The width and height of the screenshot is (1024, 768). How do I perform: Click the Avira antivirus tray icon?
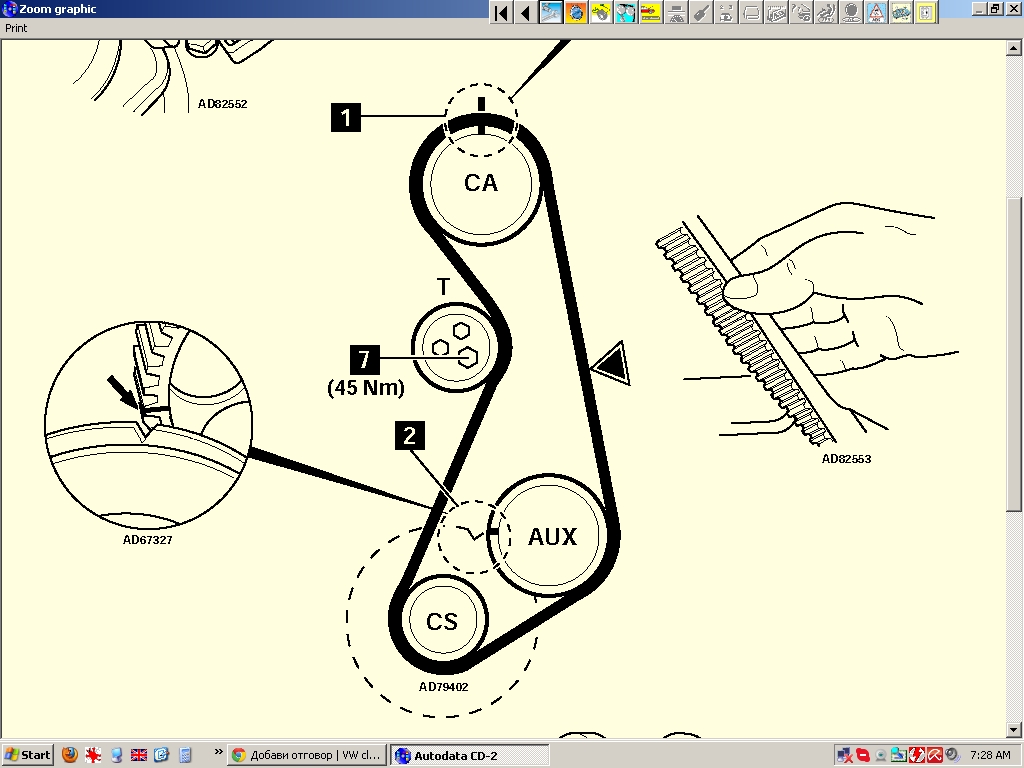935,755
